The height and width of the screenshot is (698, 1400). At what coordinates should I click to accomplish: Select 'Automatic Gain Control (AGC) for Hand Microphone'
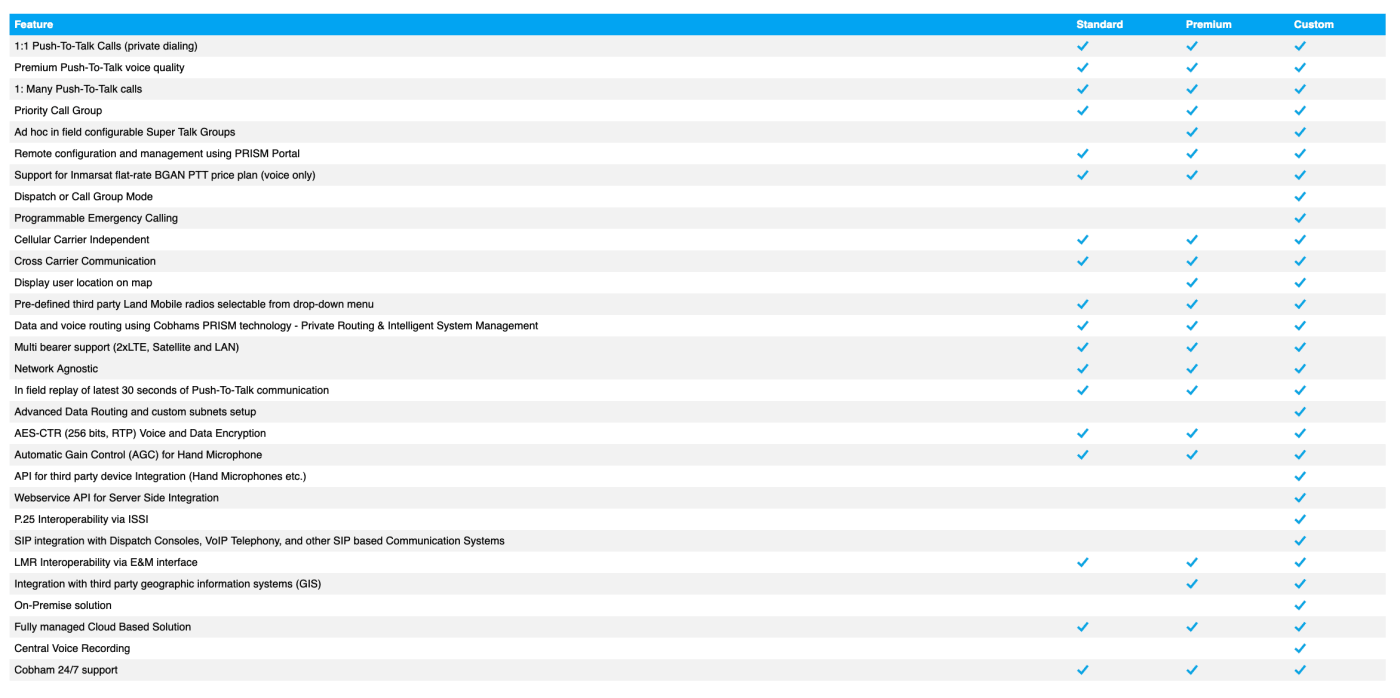click(138, 455)
